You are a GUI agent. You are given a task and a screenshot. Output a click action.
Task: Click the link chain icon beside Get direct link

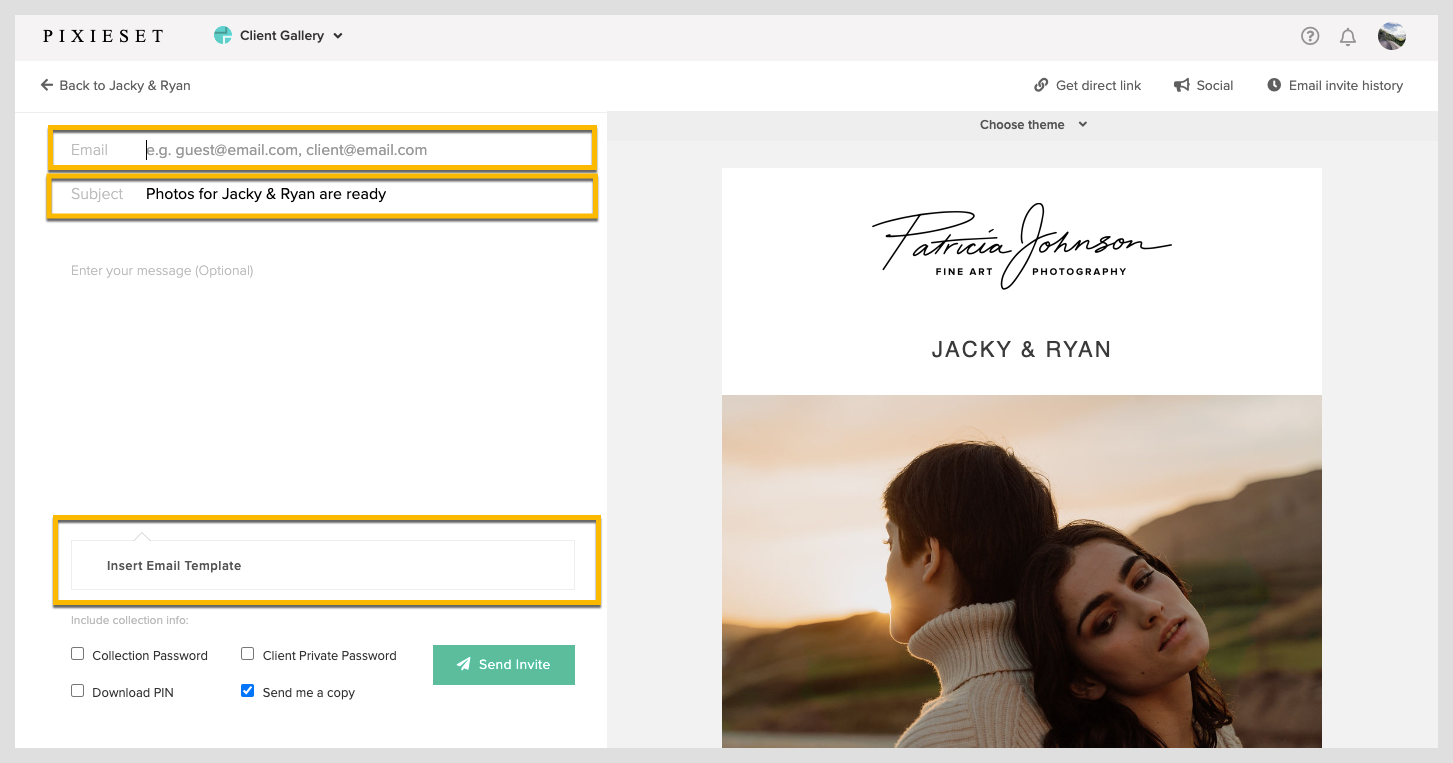(x=1041, y=85)
